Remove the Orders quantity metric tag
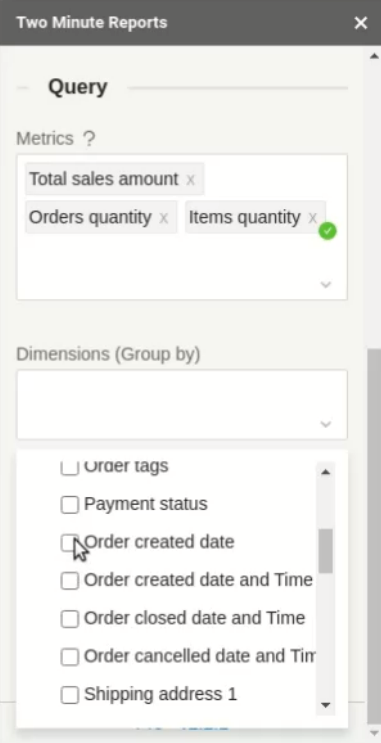The width and height of the screenshot is (381, 743). (163, 218)
